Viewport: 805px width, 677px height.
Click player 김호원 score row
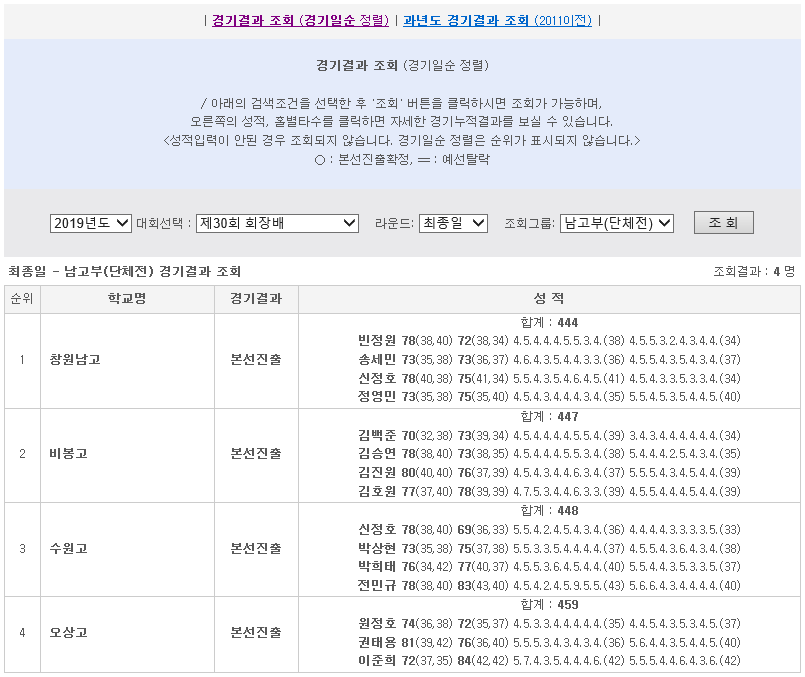tap(549, 492)
